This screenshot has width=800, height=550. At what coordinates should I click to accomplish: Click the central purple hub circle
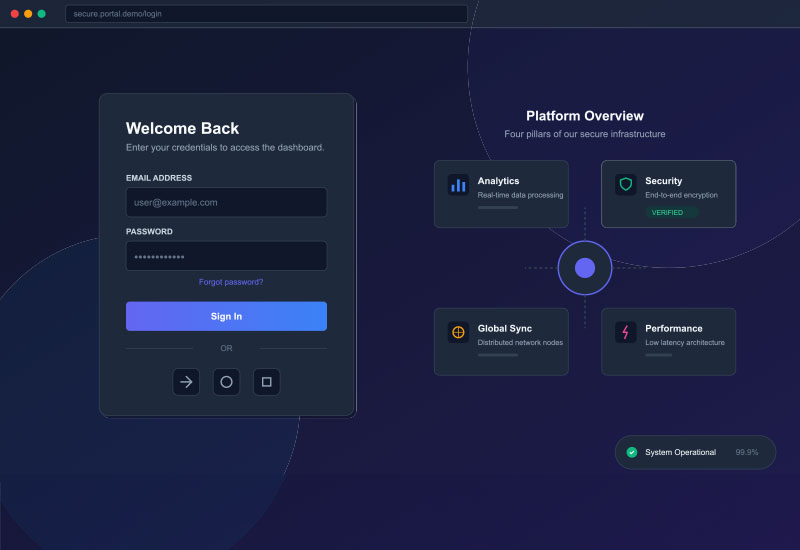click(585, 268)
